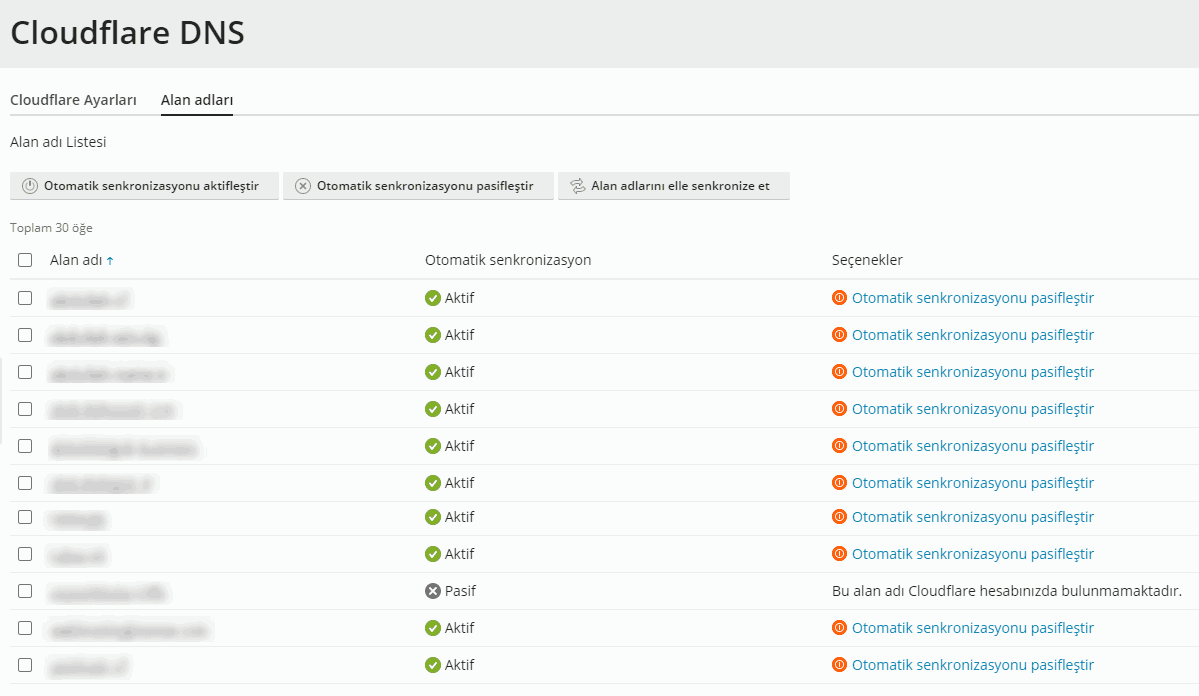Switch to the 'Alan adları' tab
Image resolution: width=1199 pixels, height=696 pixels.
click(197, 100)
